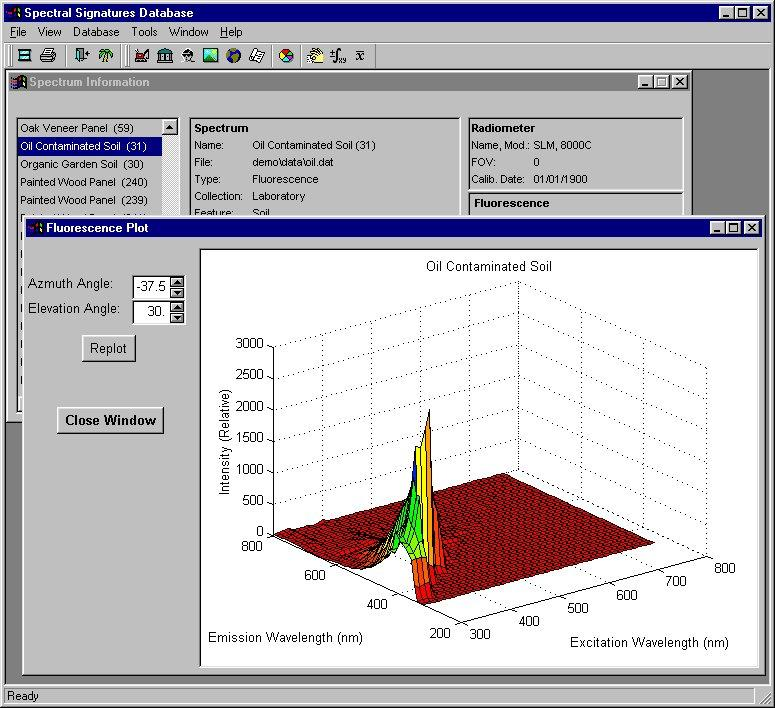The image size is (775, 708).
Task: Close the Fluorescence Plot window
Action: 752,228
